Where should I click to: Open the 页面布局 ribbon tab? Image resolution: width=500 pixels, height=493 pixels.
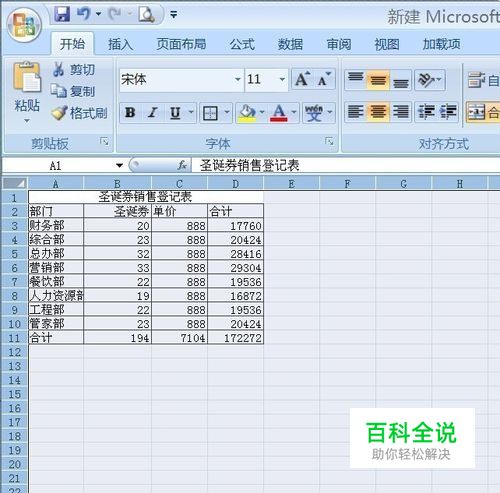coord(181,44)
